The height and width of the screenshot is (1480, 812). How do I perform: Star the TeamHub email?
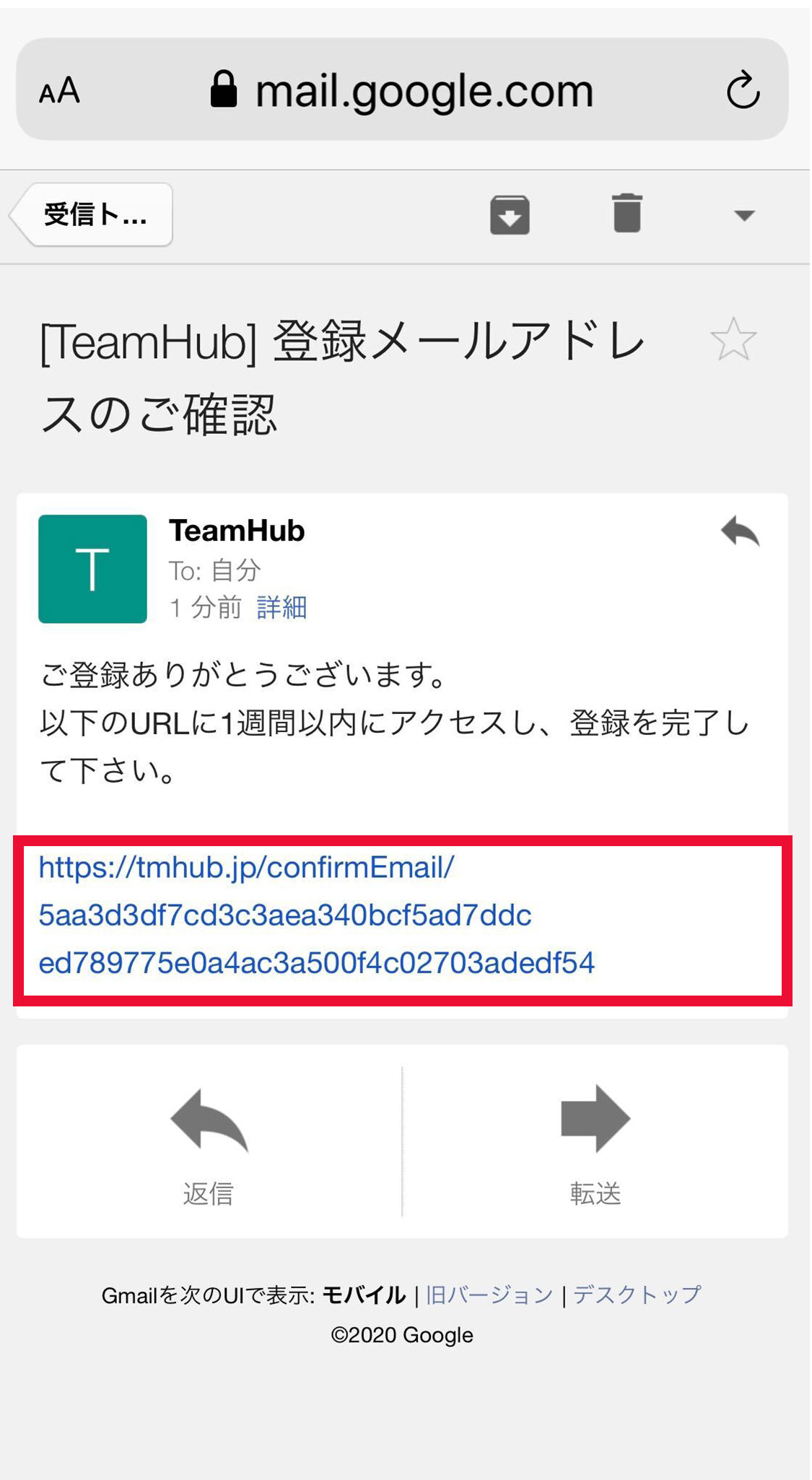click(733, 339)
